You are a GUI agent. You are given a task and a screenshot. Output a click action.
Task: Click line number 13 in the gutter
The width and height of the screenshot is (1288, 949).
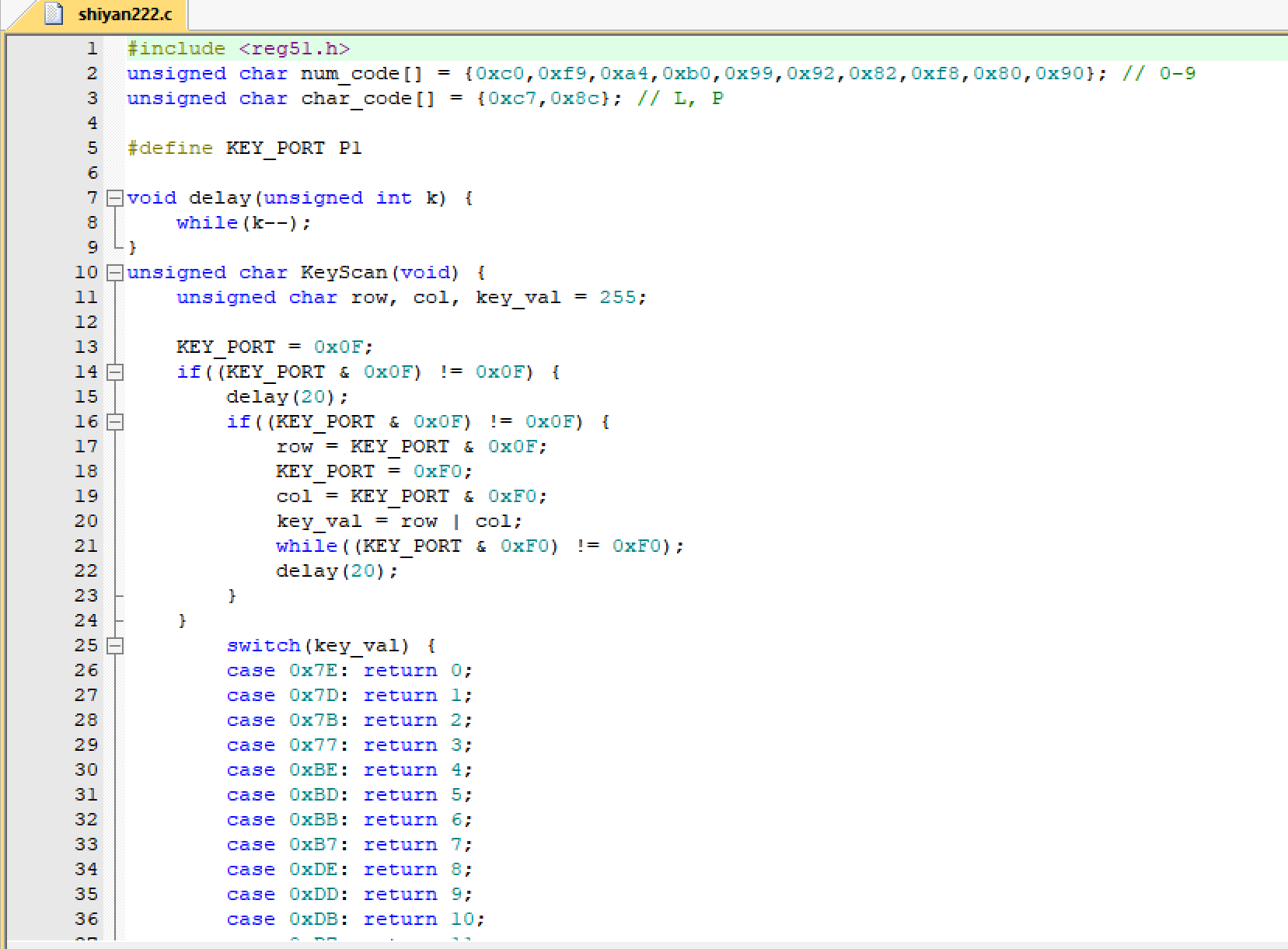point(86,347)
